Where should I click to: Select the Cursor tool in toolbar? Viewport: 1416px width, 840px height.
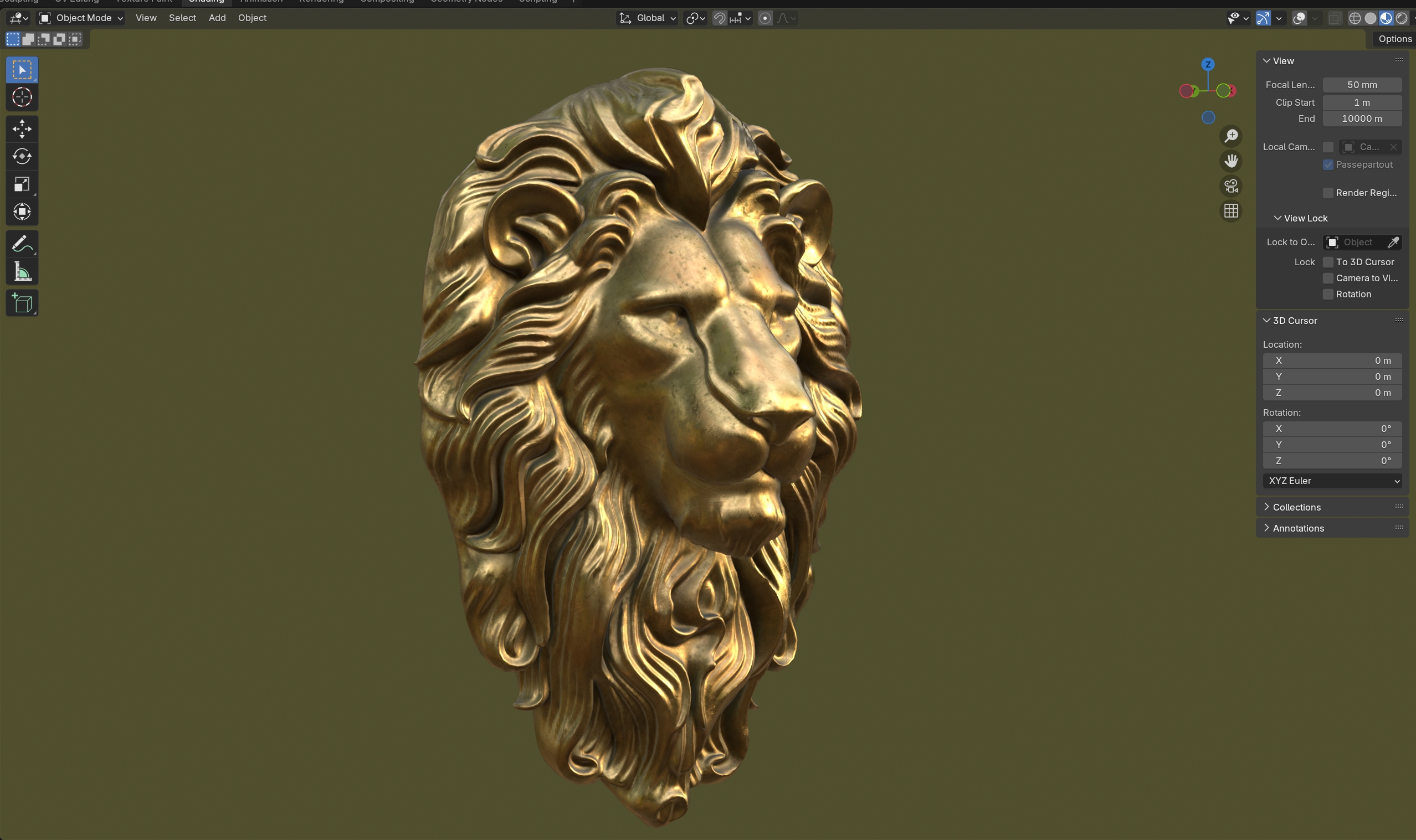pos(22,97)
